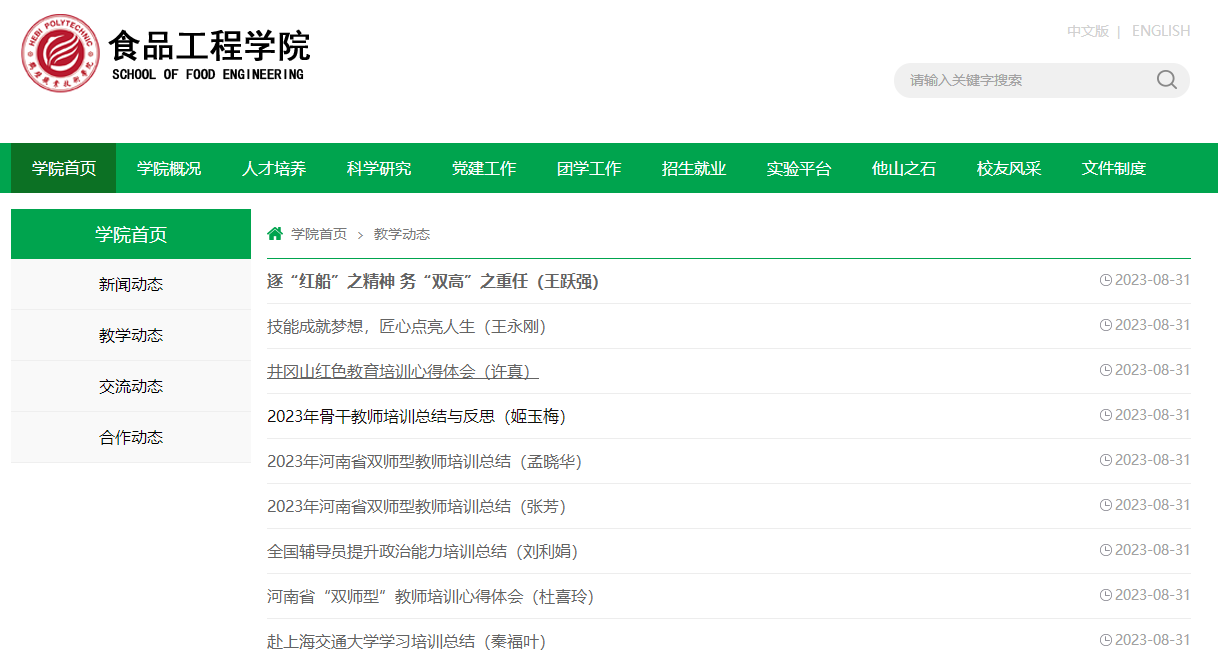Select 交流动态 in the left sidebar

(131, 387)
